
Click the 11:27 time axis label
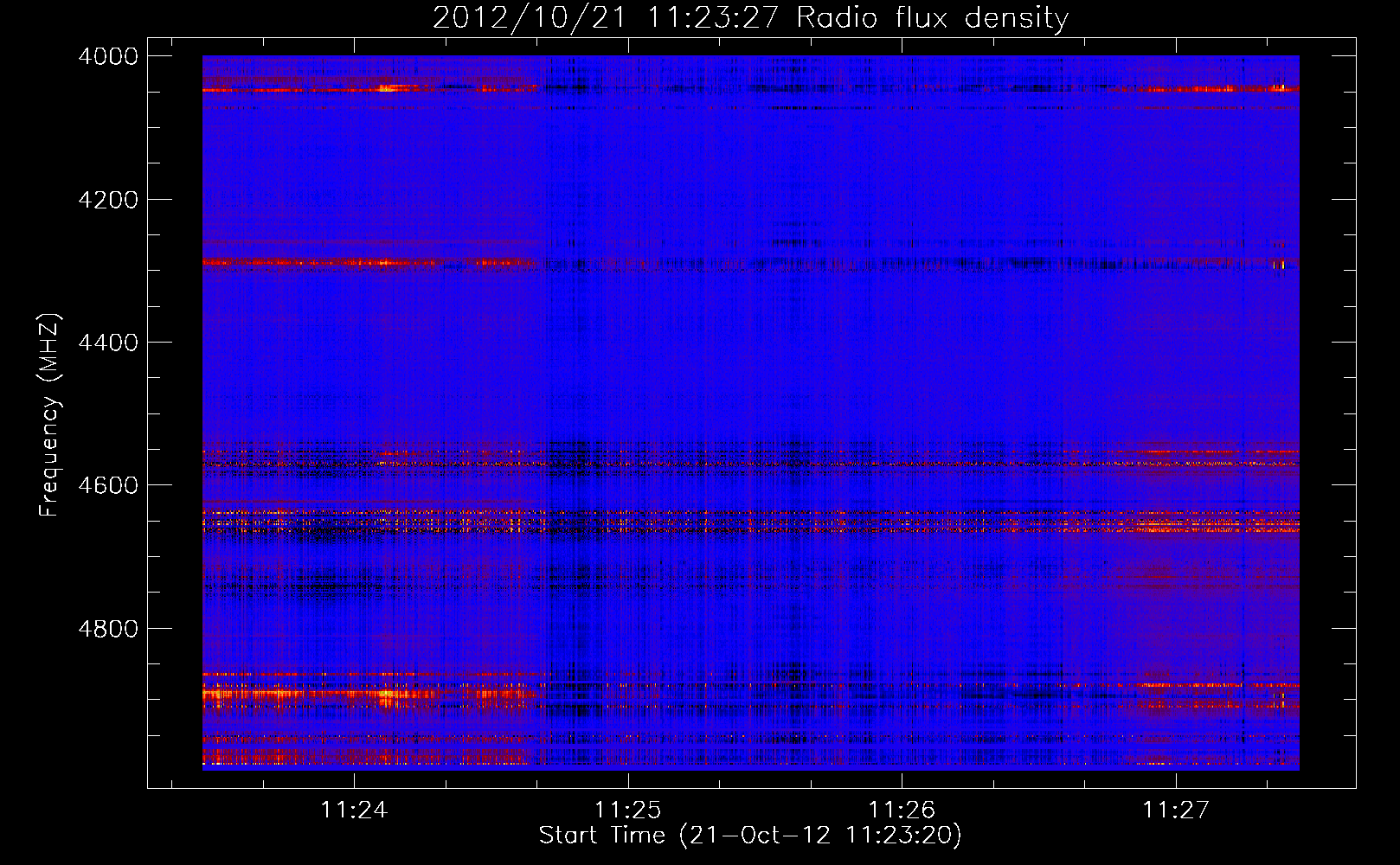point(1176,811)
